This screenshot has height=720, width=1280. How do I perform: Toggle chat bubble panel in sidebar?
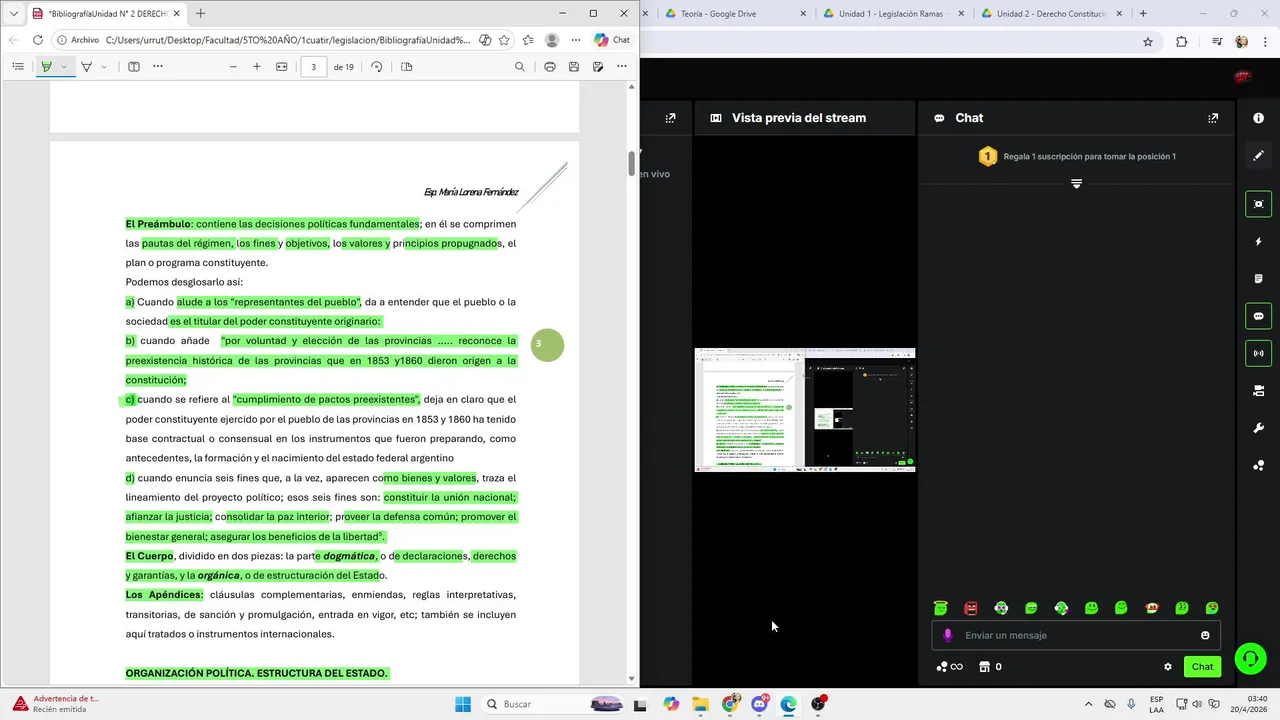tap(1258, 316)
